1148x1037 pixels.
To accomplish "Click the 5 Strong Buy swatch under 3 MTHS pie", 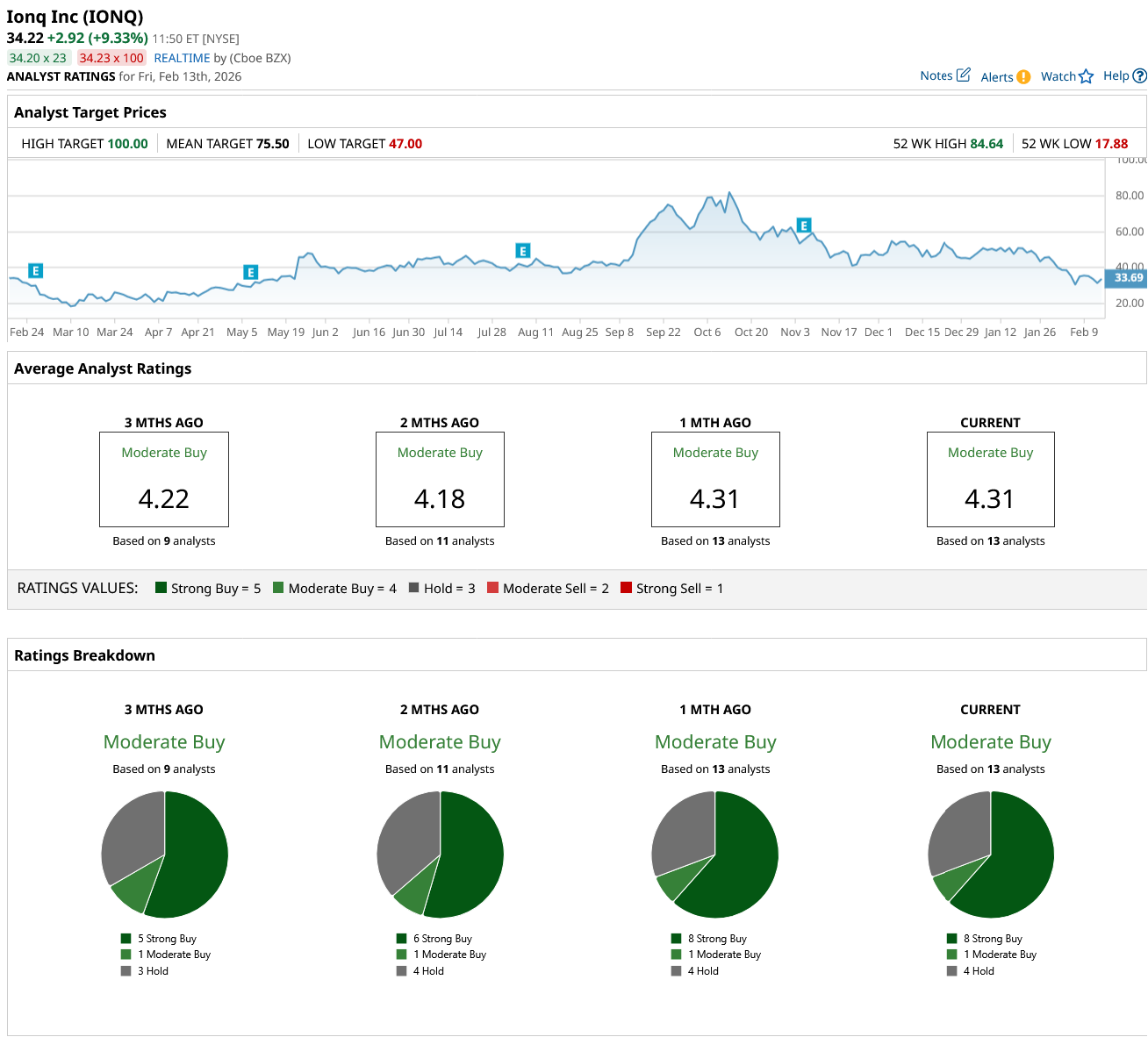I will (x=127, y=938).
